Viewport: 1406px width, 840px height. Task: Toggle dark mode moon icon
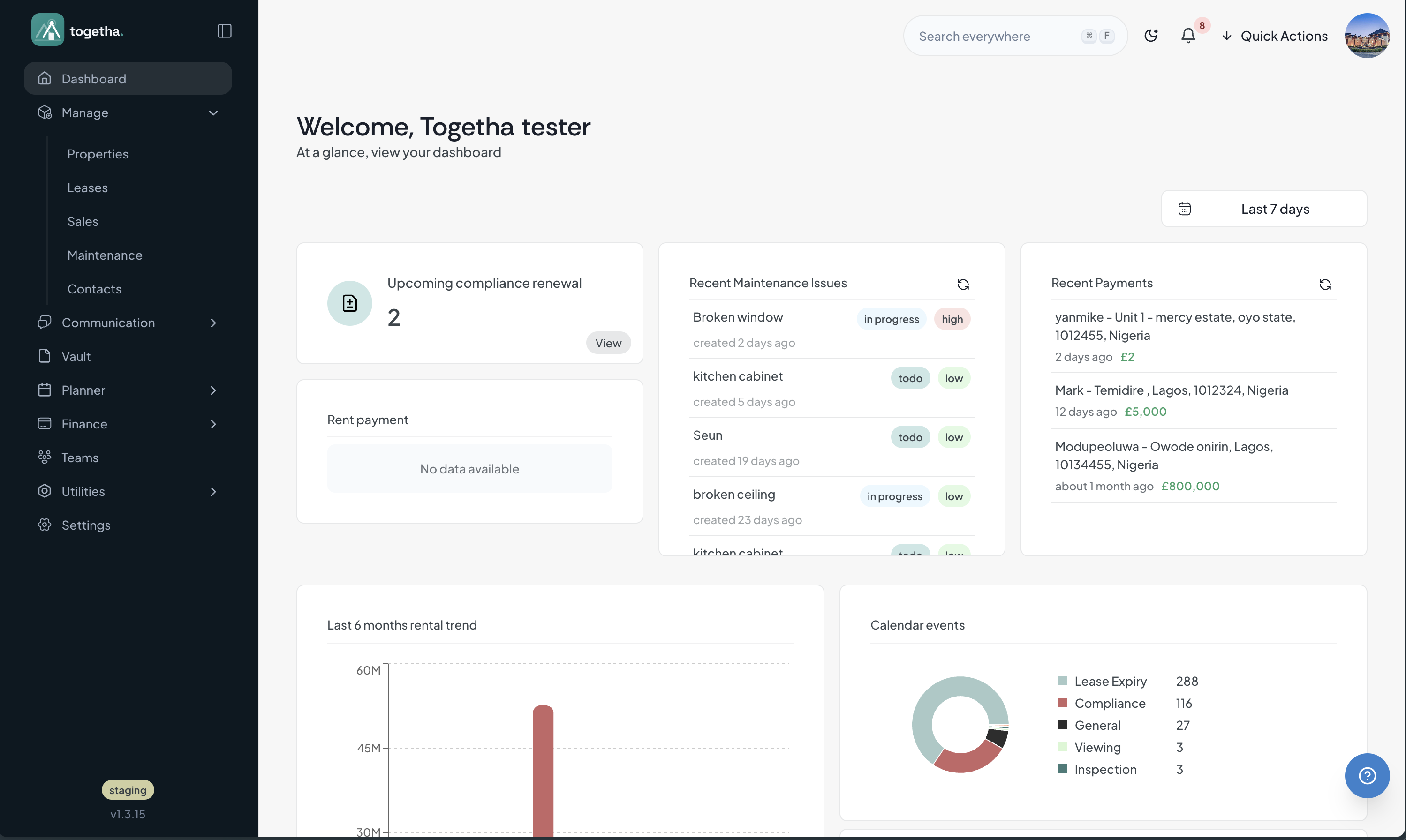click(1150, 36)
